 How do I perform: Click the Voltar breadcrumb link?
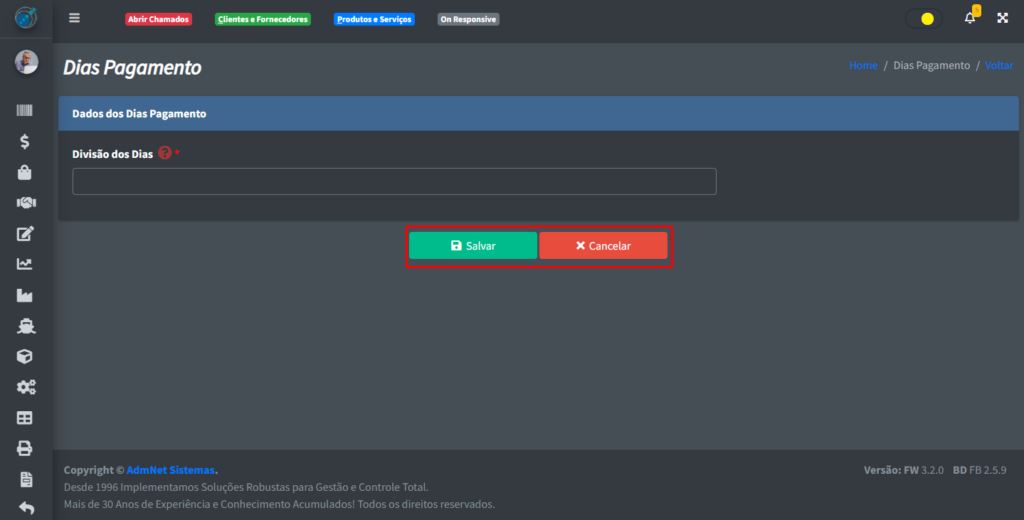point(998,65)
